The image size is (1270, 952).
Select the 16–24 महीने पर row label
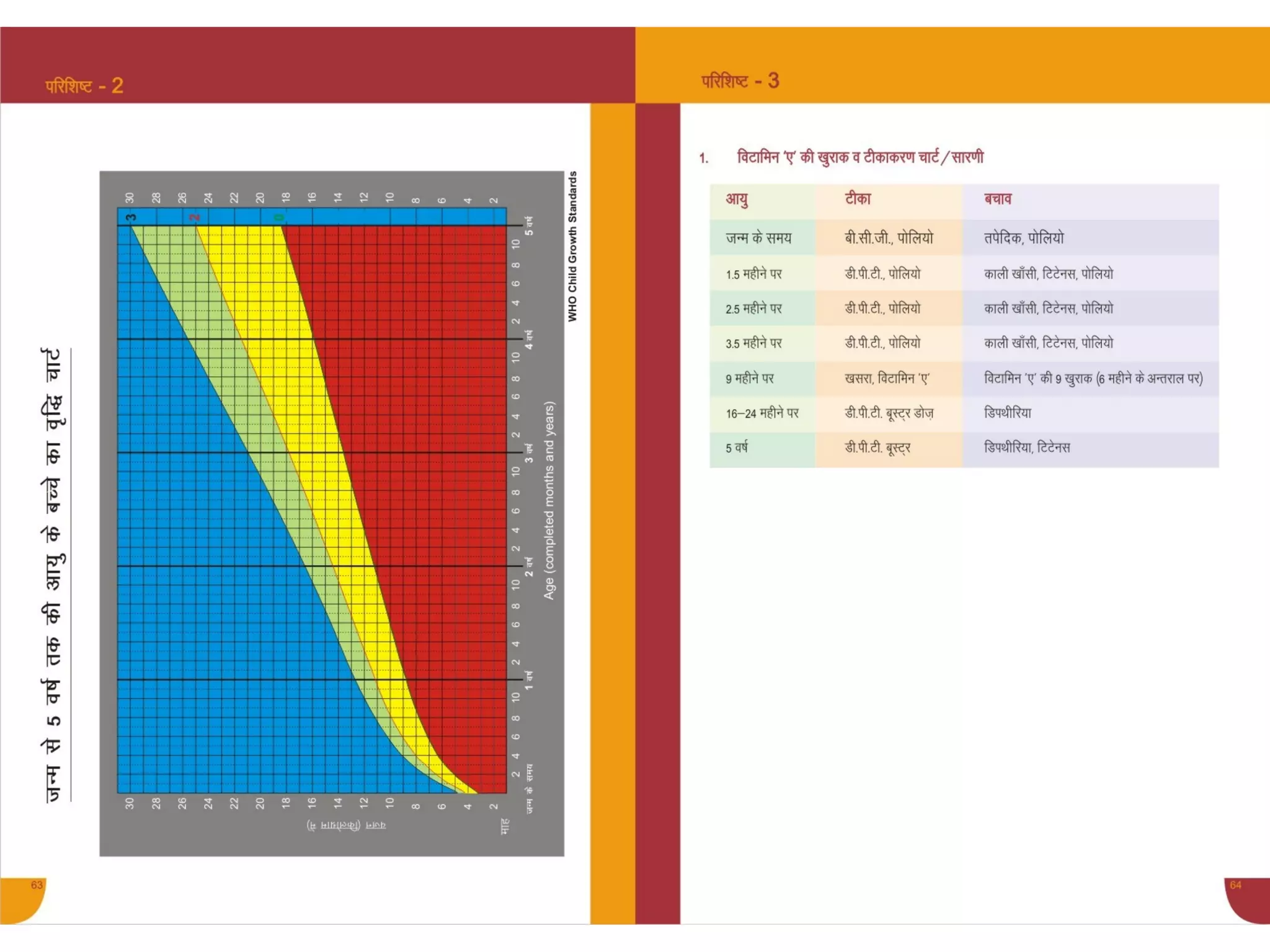[762, 413]
